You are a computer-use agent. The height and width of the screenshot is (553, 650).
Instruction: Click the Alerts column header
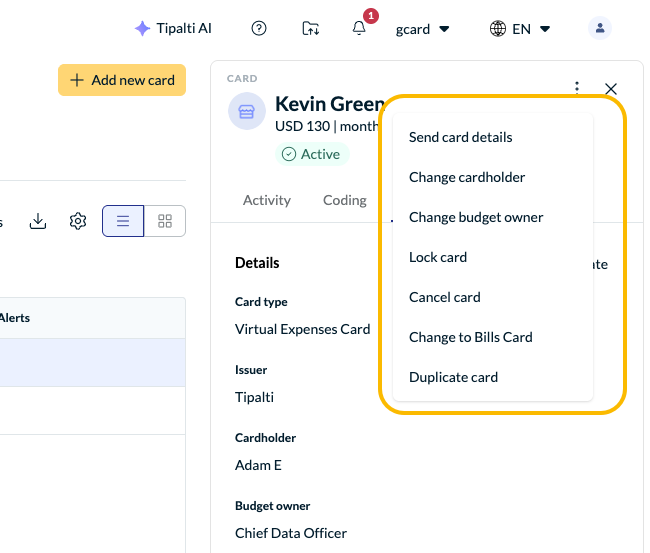[x=15, y=318]
